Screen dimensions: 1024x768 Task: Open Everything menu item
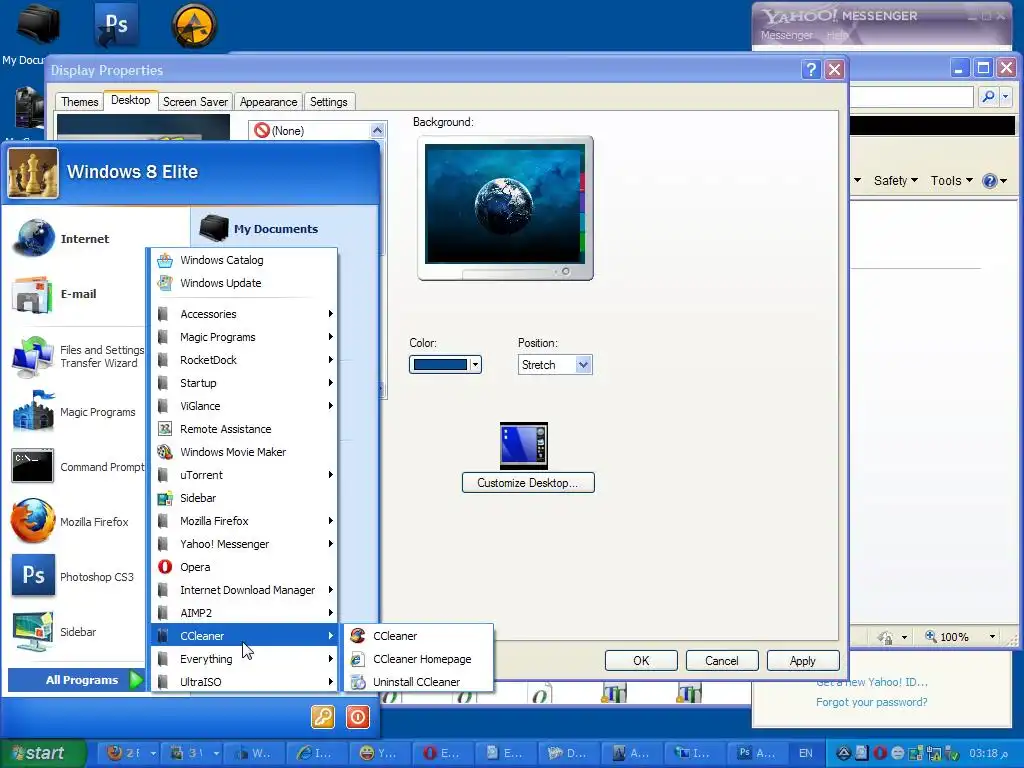[244, 659]
